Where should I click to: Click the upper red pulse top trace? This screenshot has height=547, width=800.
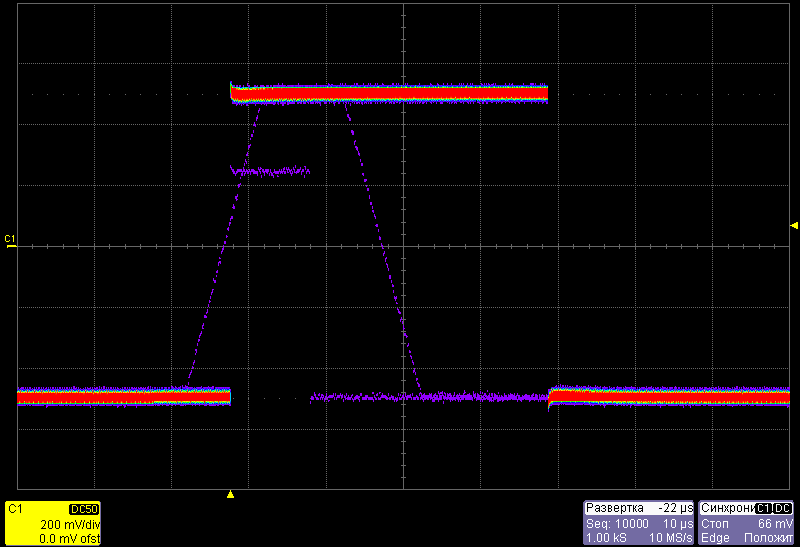(390, 94)
